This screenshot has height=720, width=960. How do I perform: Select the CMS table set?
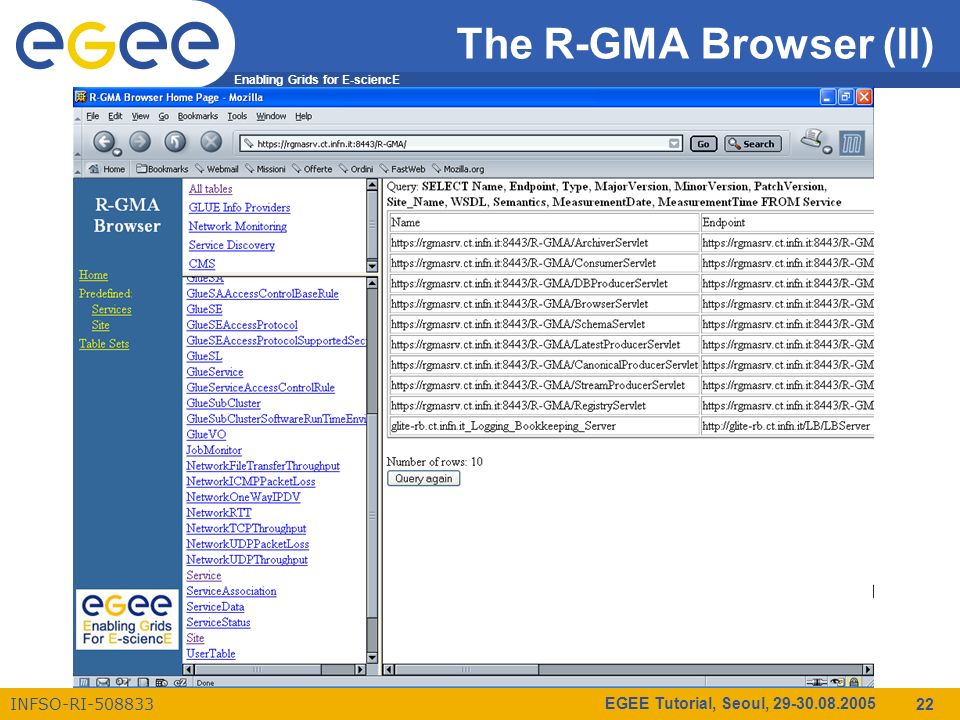click(202, 264)
